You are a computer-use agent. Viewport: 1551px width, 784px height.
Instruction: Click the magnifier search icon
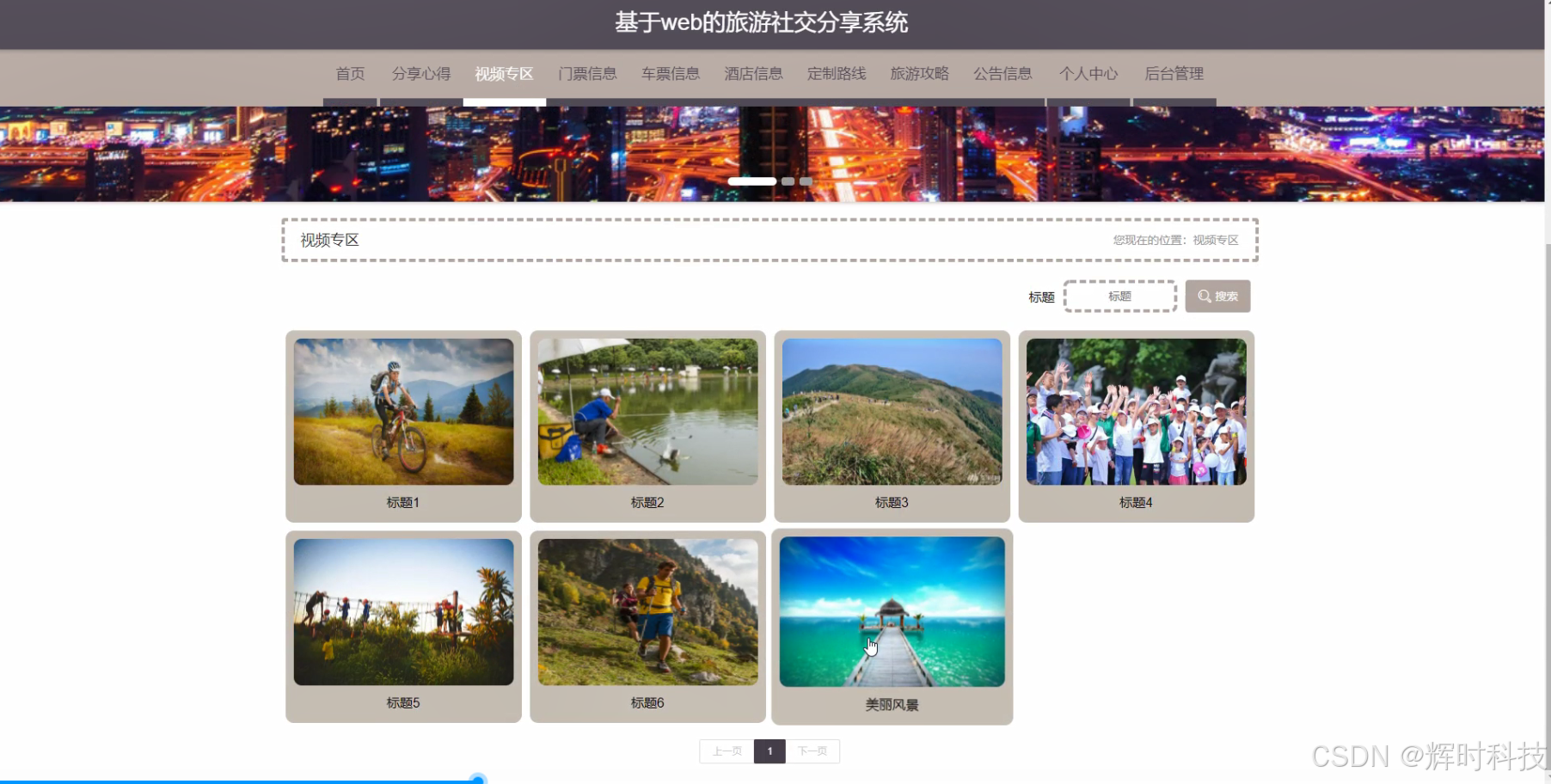coord(1204,296)
